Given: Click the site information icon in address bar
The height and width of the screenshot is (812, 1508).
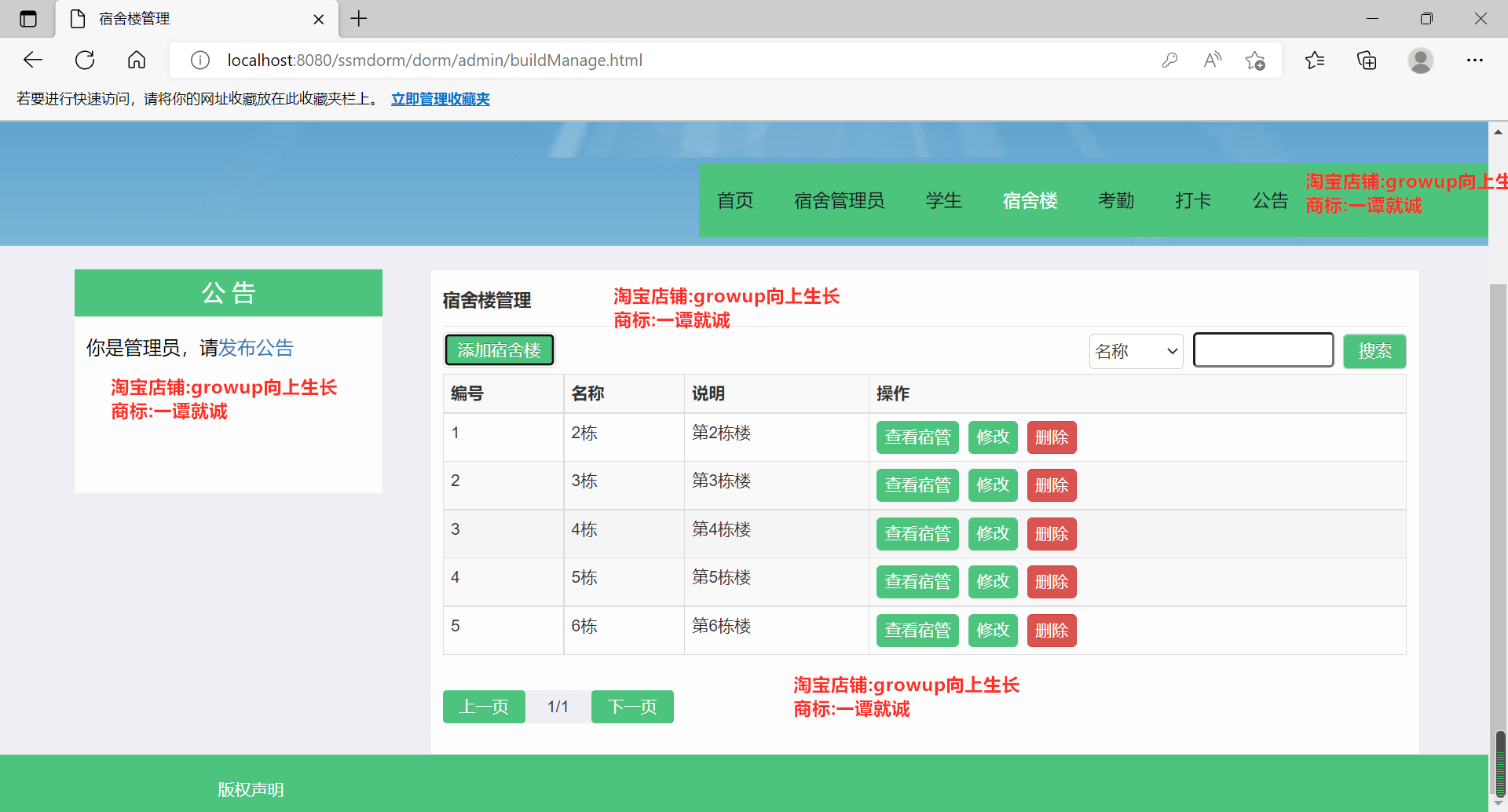Looking at the screenshot, I should [199, 60].
